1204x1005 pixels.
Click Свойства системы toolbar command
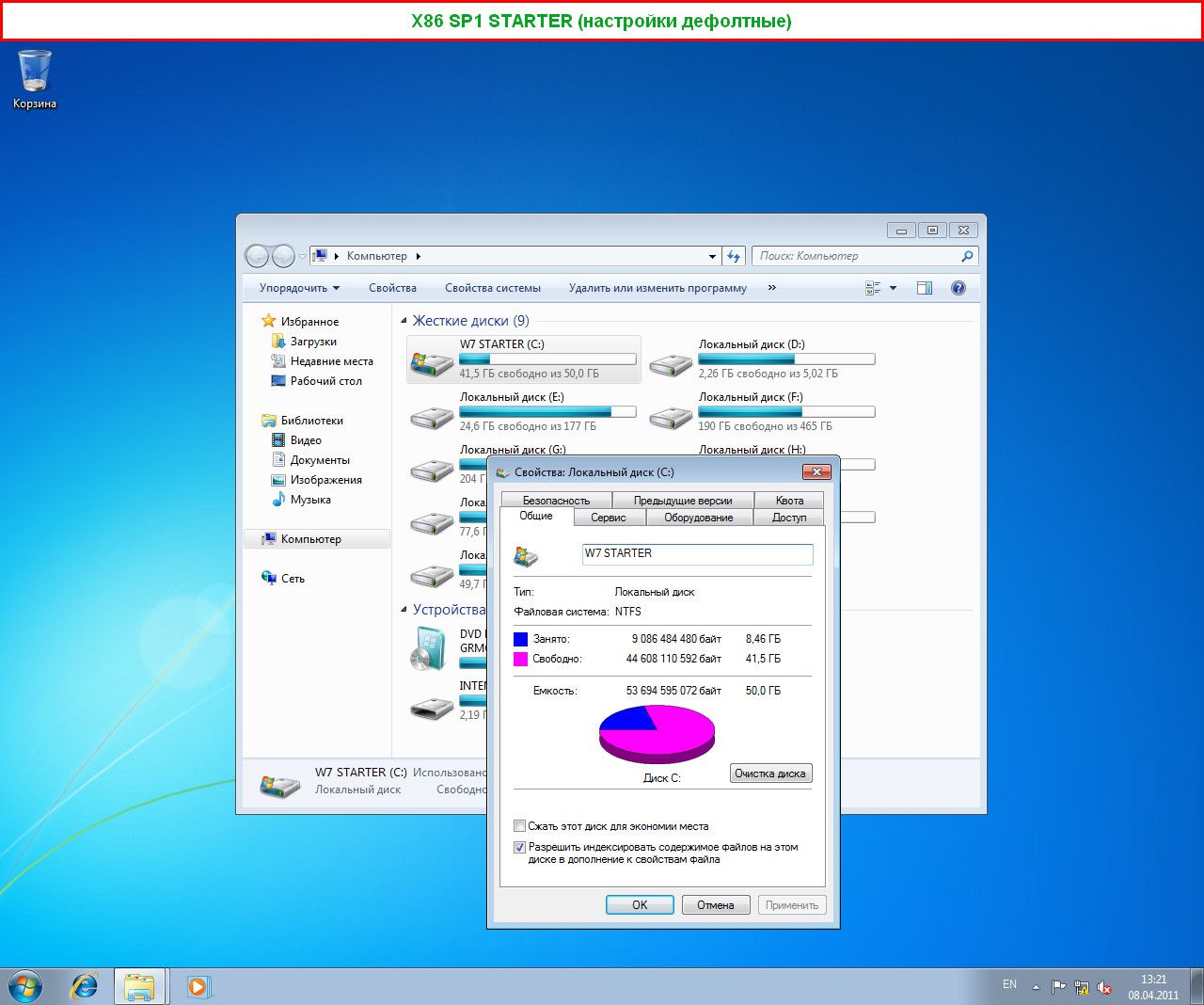[x=493, y=288]
